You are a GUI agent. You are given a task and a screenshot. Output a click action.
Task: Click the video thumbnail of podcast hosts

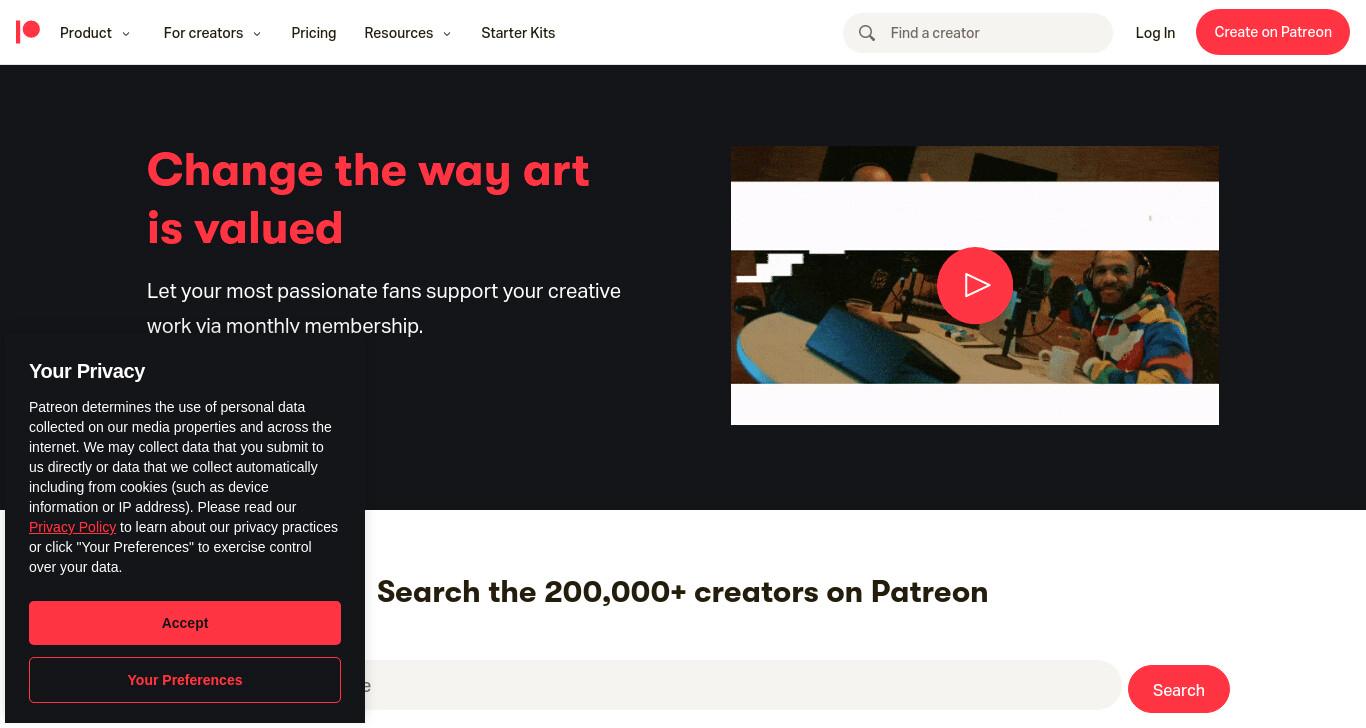tap(975, 286)
